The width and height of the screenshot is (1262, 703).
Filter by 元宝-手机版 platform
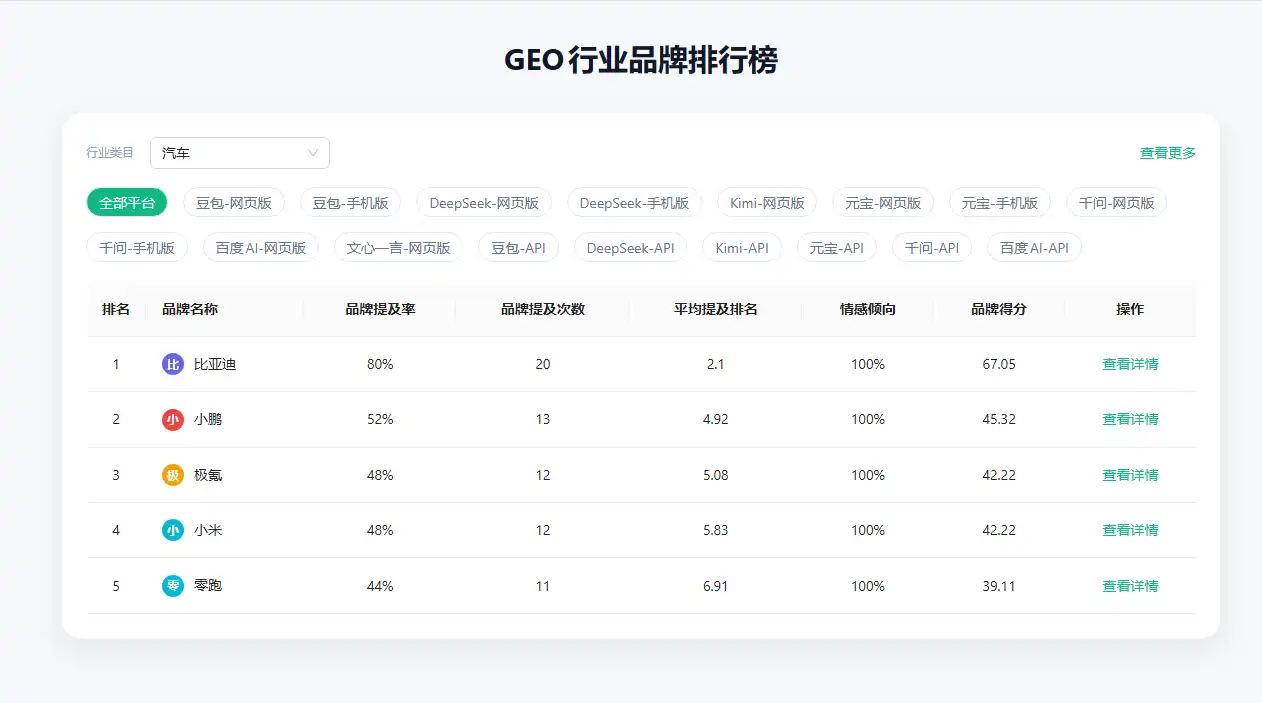pyautogui.click(x=1000, y=203)
